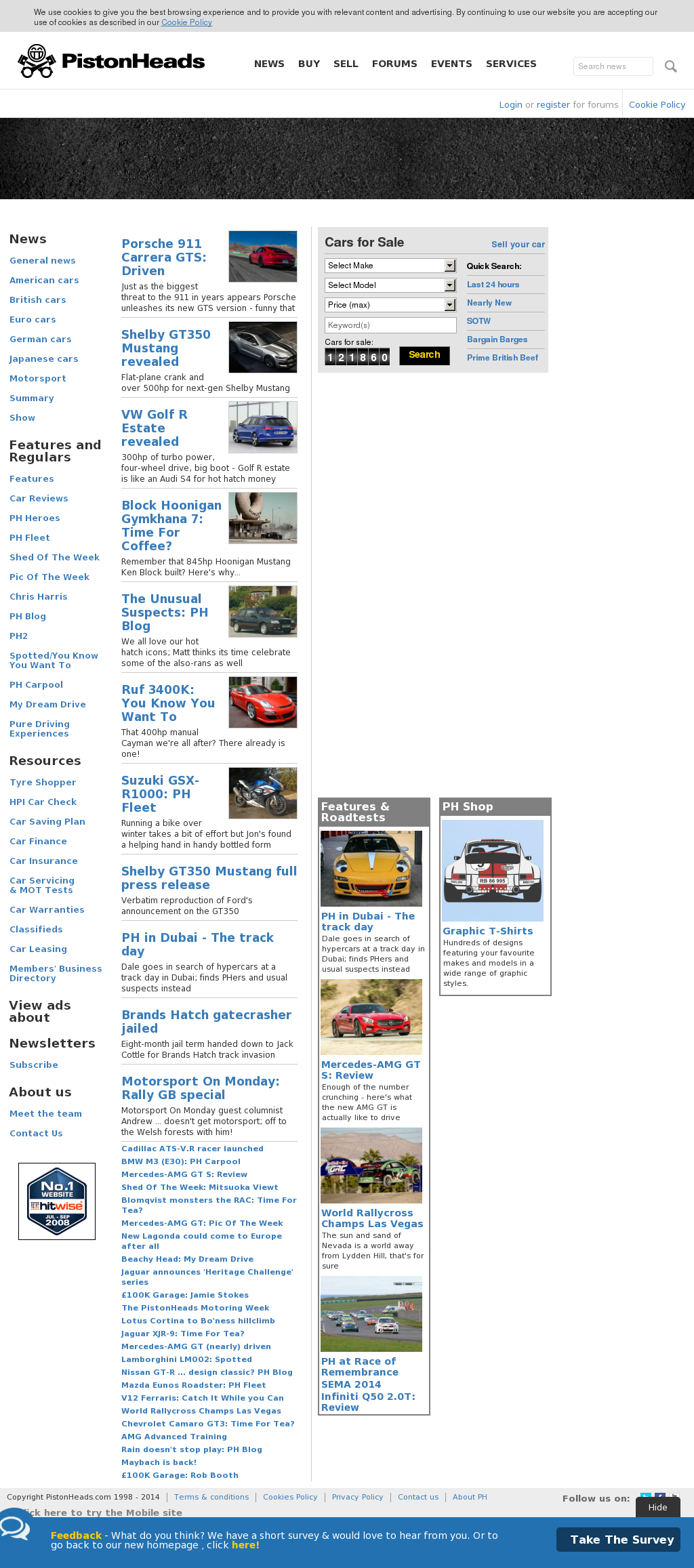Open the Select Model dropdown
The width and height of the screenshot is (694, 1568).
tap(390, 285)
